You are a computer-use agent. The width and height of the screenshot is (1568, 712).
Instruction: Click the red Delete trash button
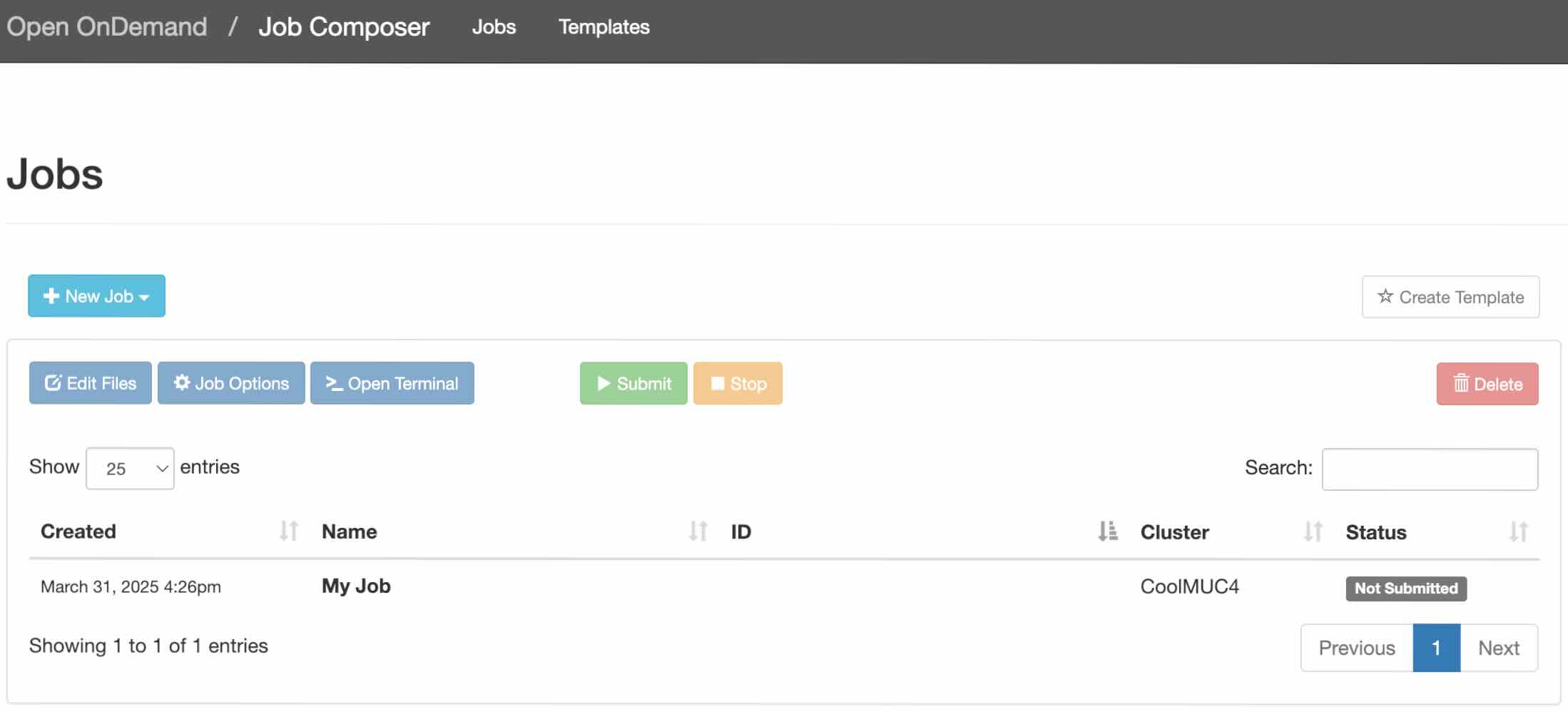pyautogui.click(x=1487, y=384)
